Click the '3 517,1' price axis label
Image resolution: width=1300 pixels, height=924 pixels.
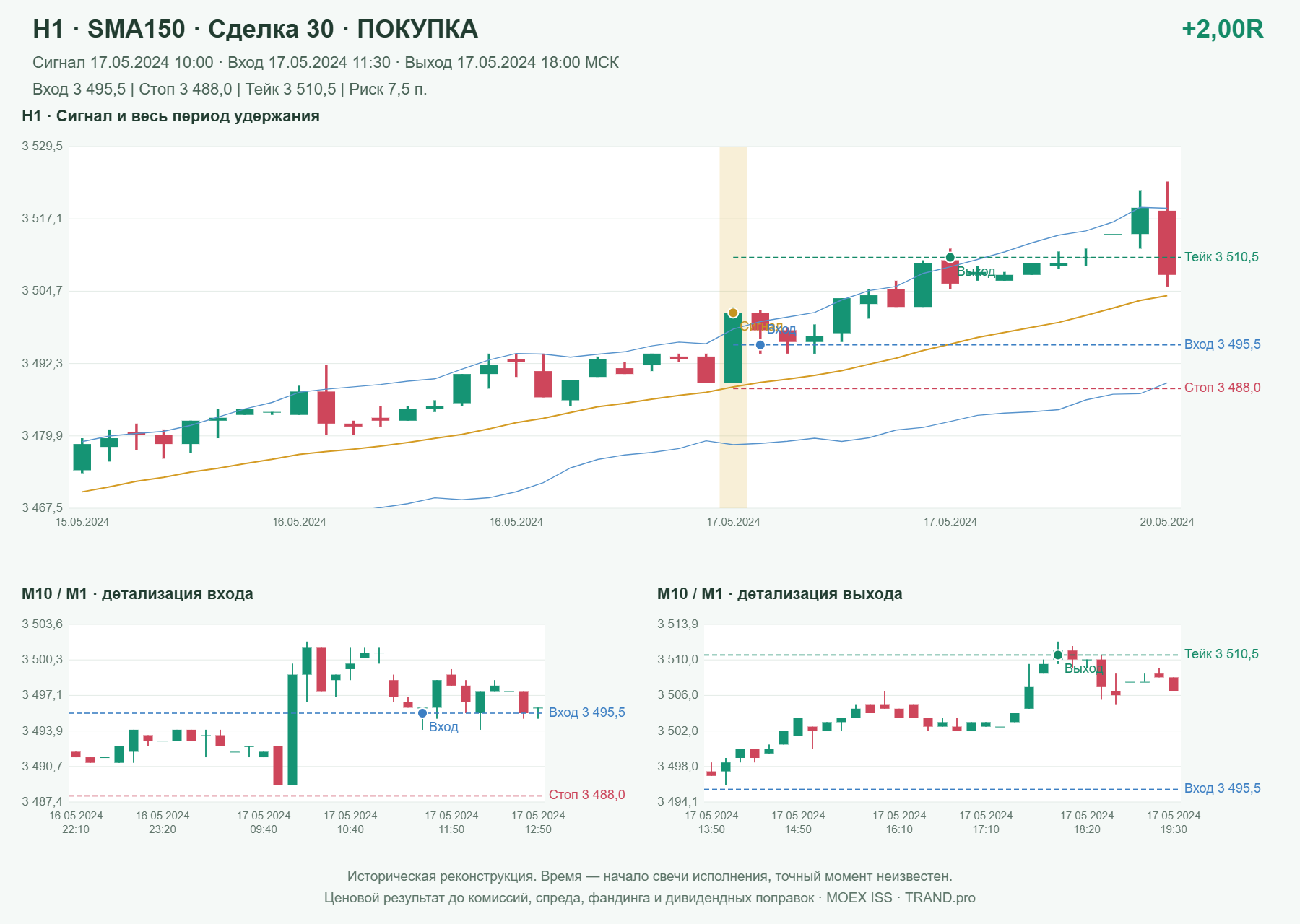[42, 218]
